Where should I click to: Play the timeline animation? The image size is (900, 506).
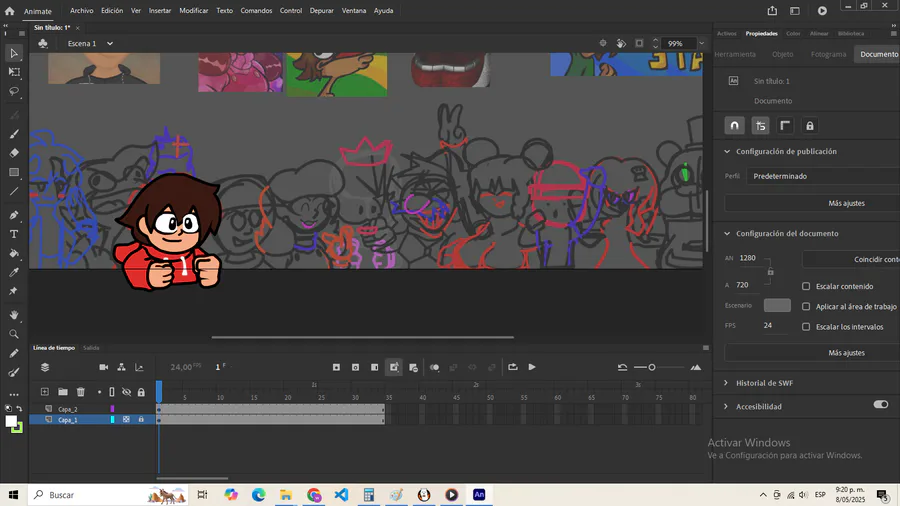pos(532,367)
